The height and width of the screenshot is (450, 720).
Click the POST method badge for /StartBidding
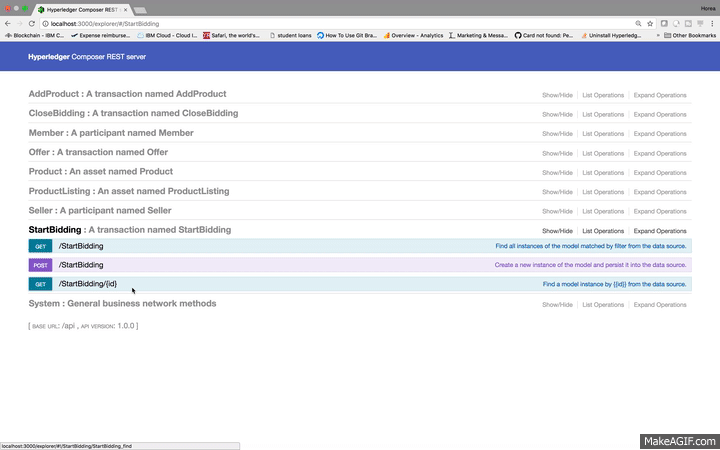[40, 265]
